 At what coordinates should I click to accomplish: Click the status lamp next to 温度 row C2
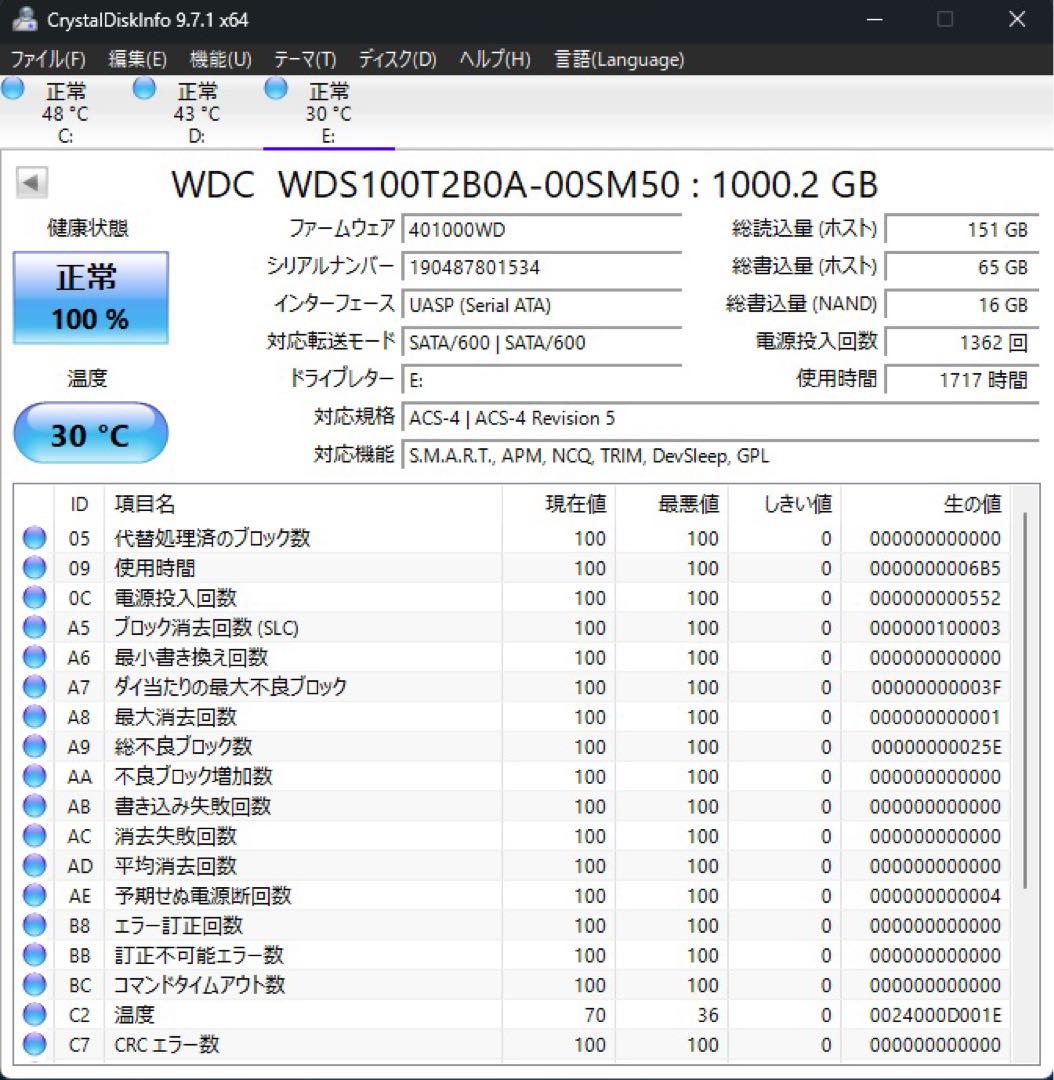[33, 1015]
